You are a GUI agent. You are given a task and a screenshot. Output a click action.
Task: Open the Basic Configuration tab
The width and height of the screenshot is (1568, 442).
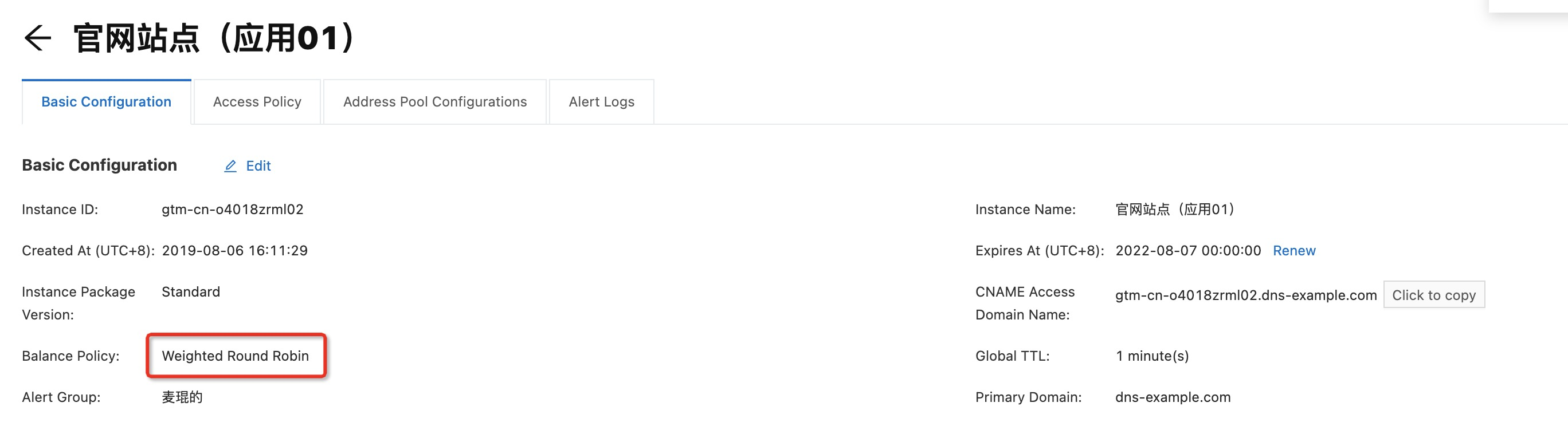[x=107, y=102]
